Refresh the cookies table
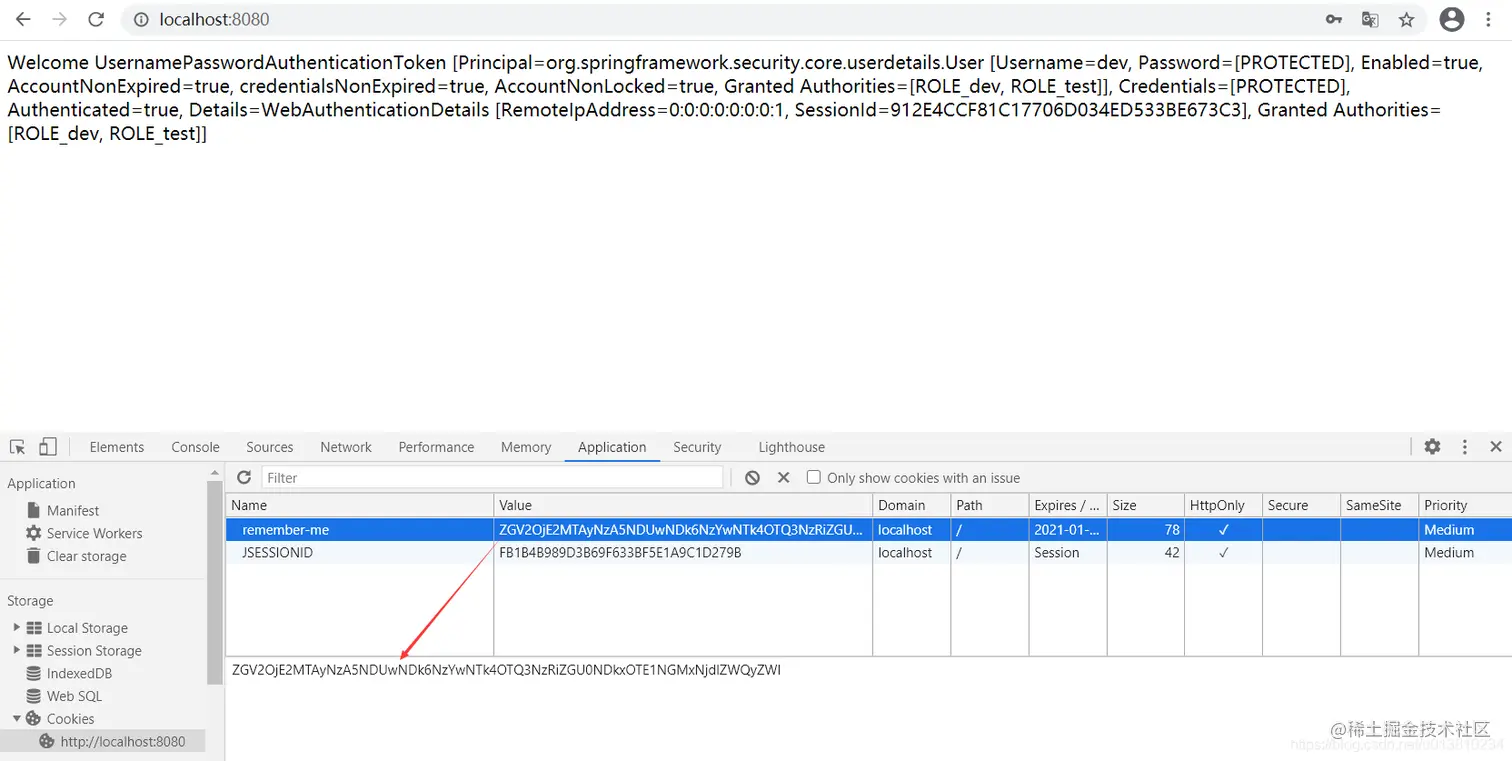Image resolution: width=1512 pixels, height=761 pixels. point(244,478)
